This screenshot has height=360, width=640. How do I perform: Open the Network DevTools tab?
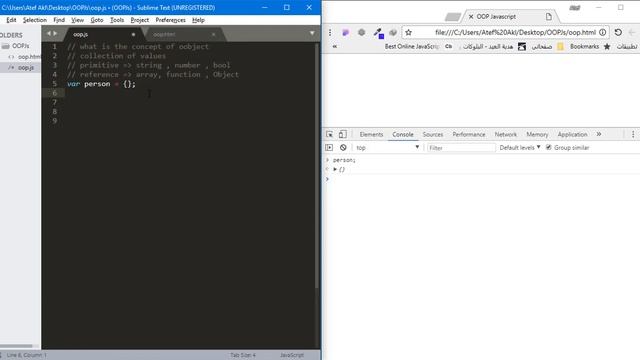click(x=505, y=134)
